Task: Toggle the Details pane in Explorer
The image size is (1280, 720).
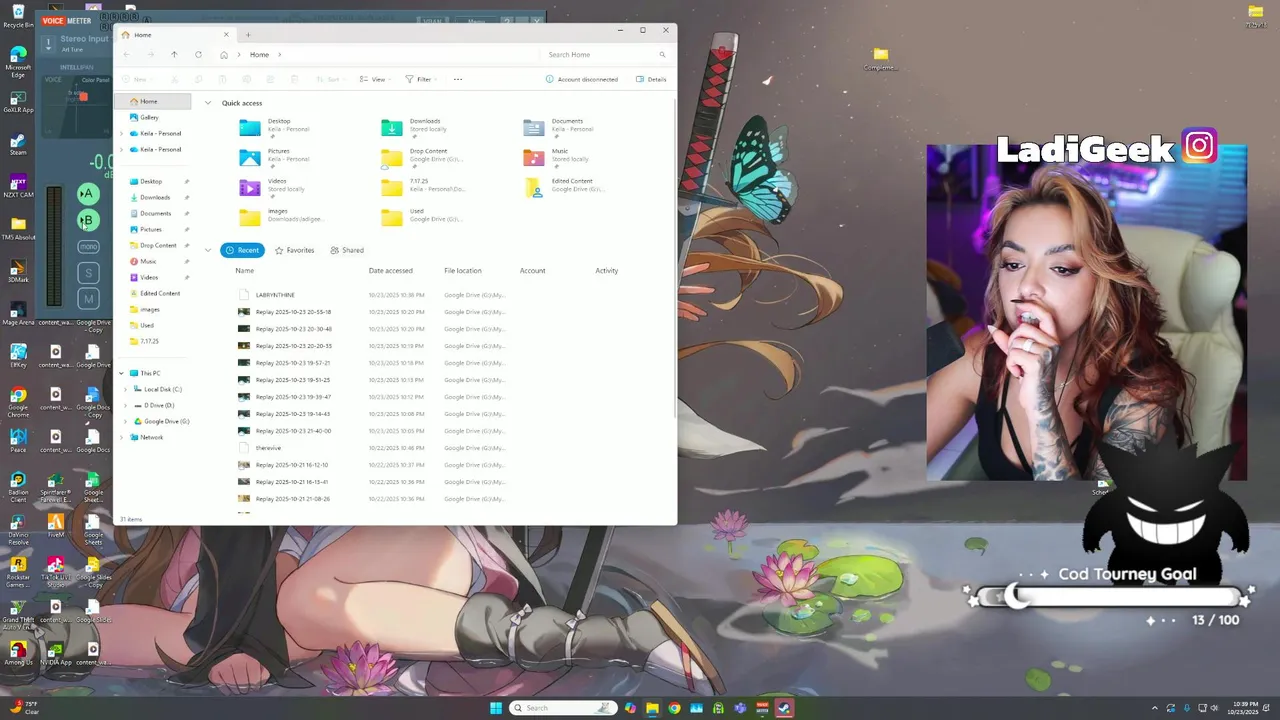Action: click(x=651, y=79)
